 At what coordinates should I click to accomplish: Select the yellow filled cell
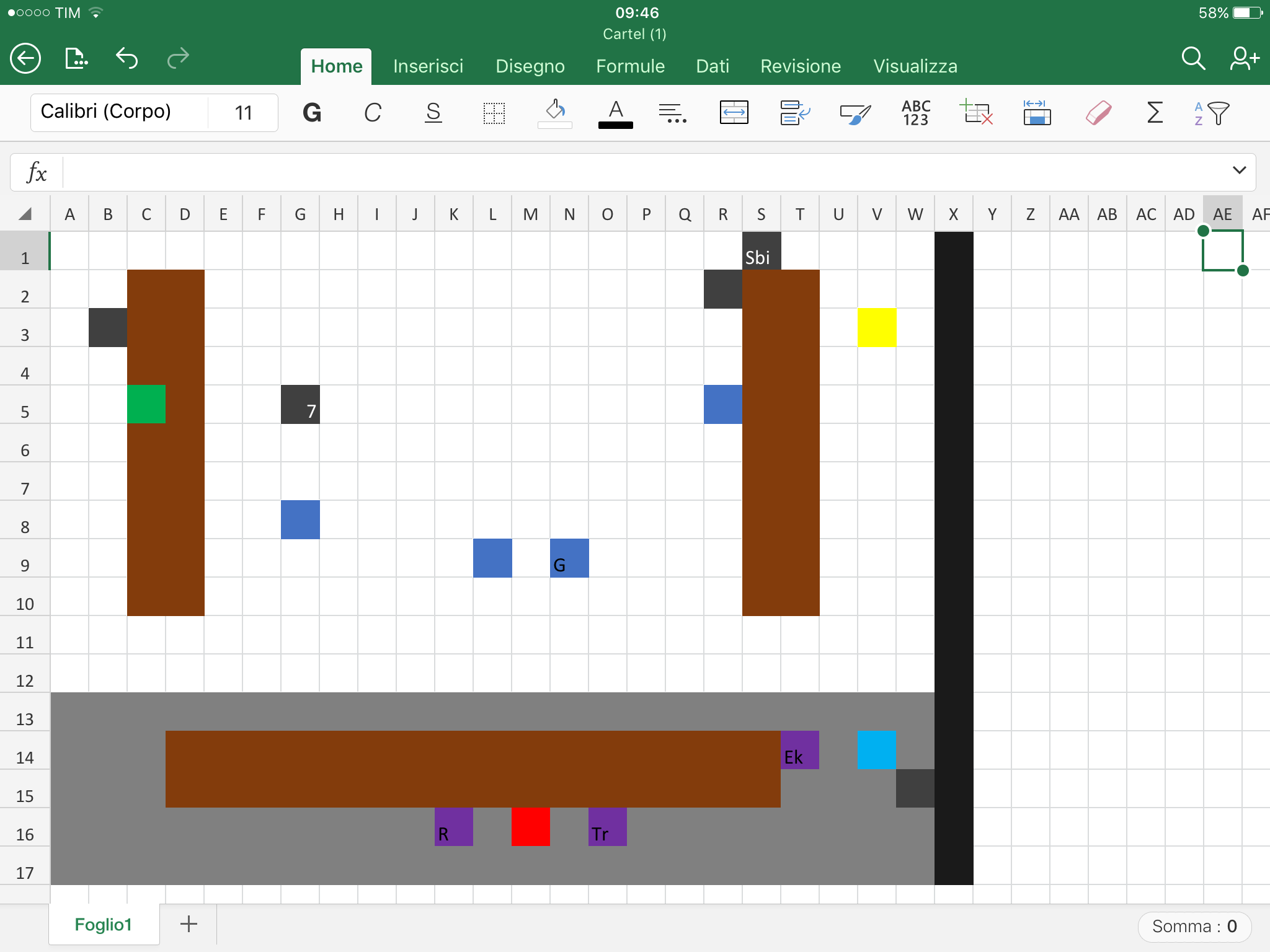pos(876,327)
